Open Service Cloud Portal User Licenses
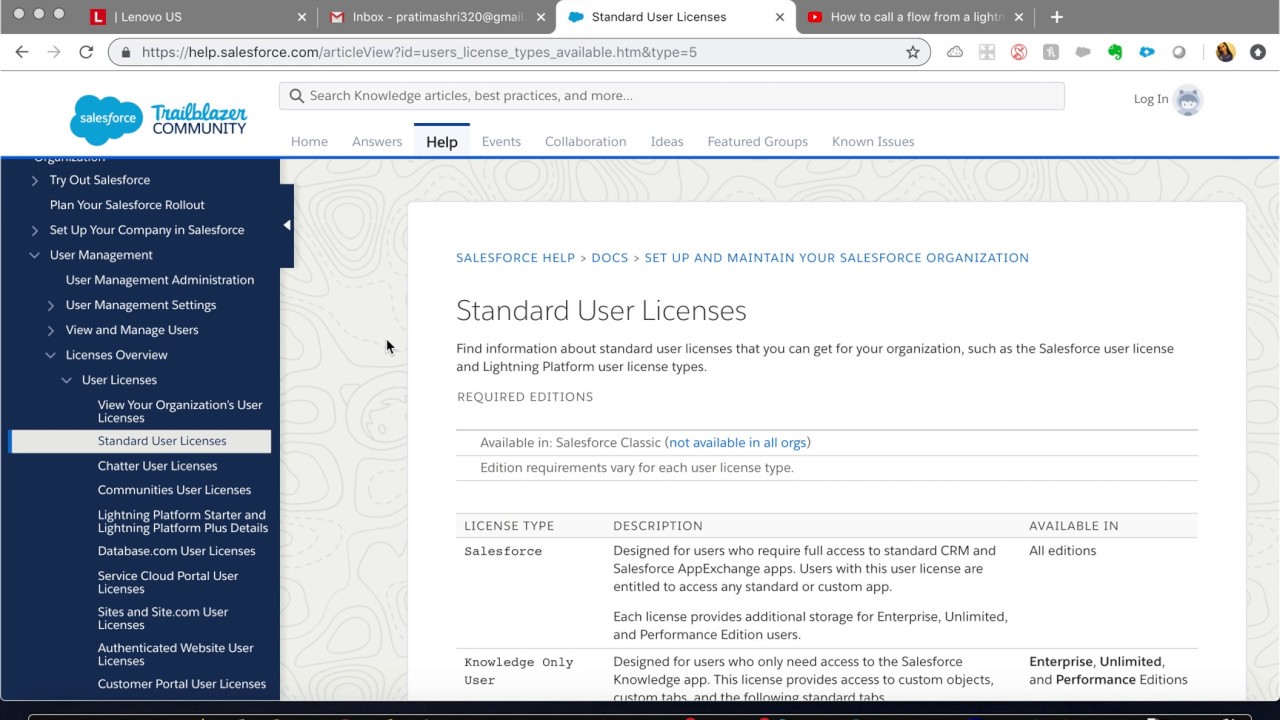Image resolution: width=1280 pixels, height=720 pixels. click(x=168, y=582)
